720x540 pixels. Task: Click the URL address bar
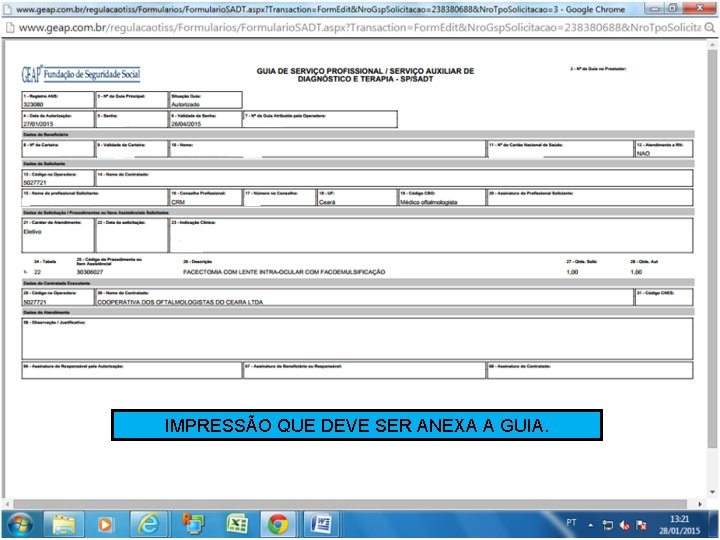coord(360,28)
